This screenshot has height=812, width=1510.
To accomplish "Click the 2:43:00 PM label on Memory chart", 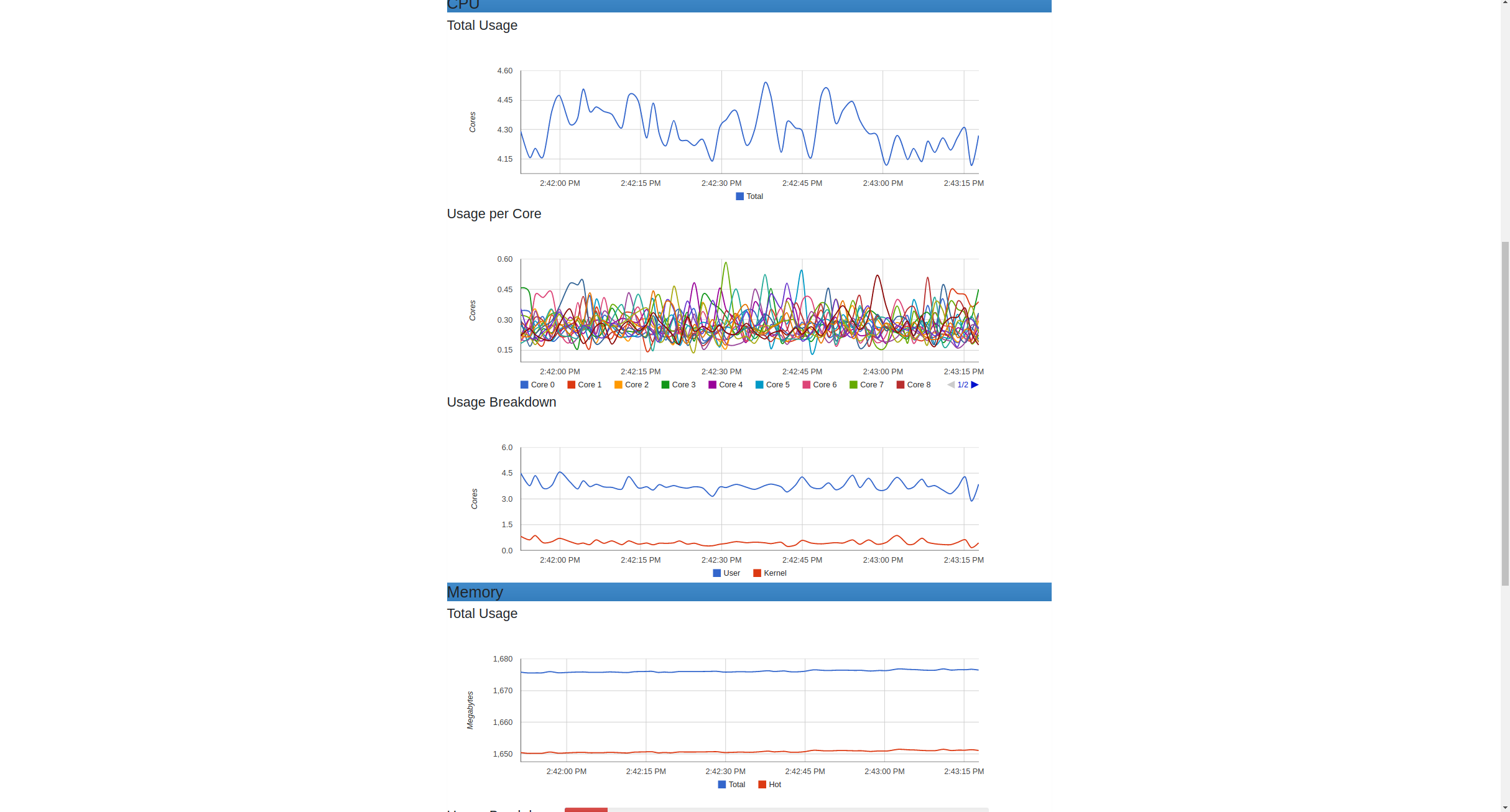I will click(884, 772).
